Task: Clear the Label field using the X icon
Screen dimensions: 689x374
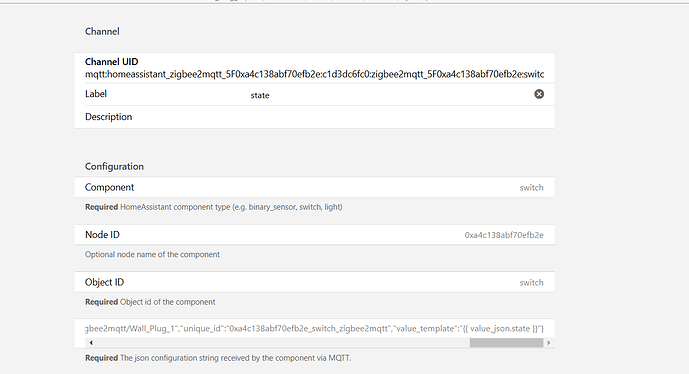Action: [539, 94]
